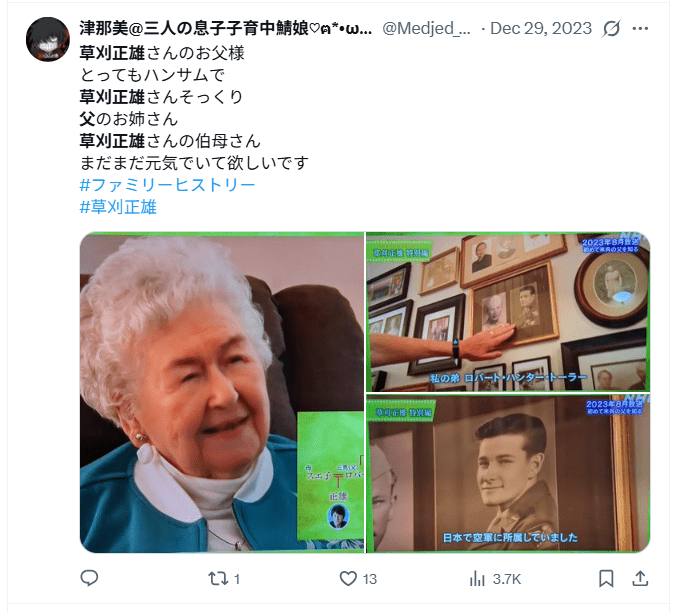
Task: View analytics bar chart icon
Action: coord(477,578)
